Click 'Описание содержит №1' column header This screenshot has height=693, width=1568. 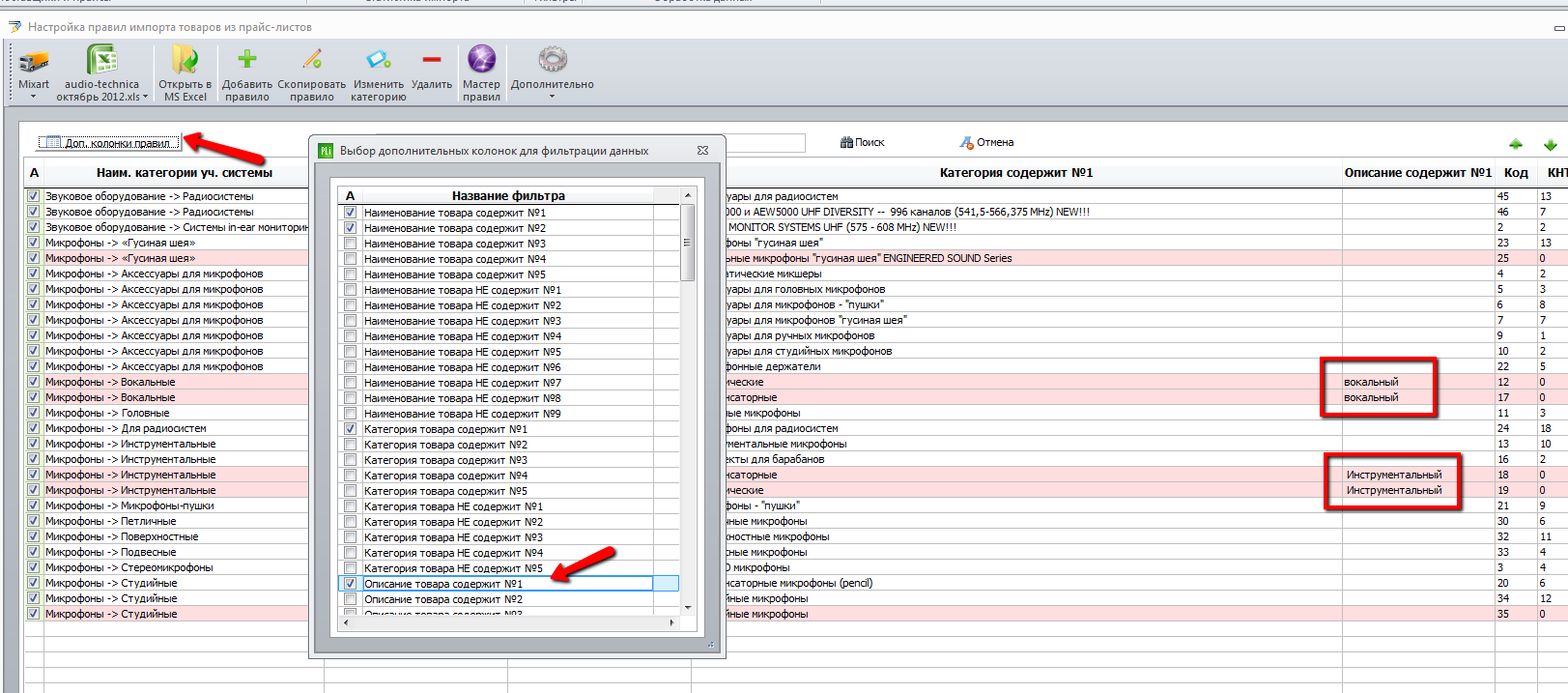click(x=1417, y=173)
